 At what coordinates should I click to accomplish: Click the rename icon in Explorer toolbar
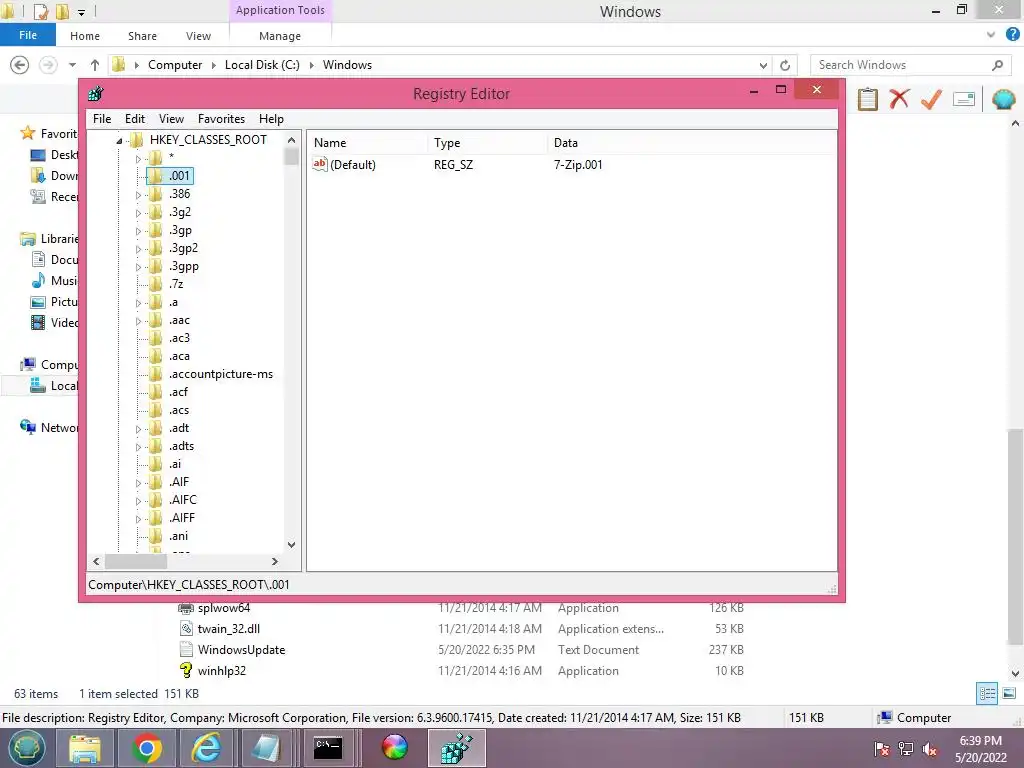(x=964, y=99)
